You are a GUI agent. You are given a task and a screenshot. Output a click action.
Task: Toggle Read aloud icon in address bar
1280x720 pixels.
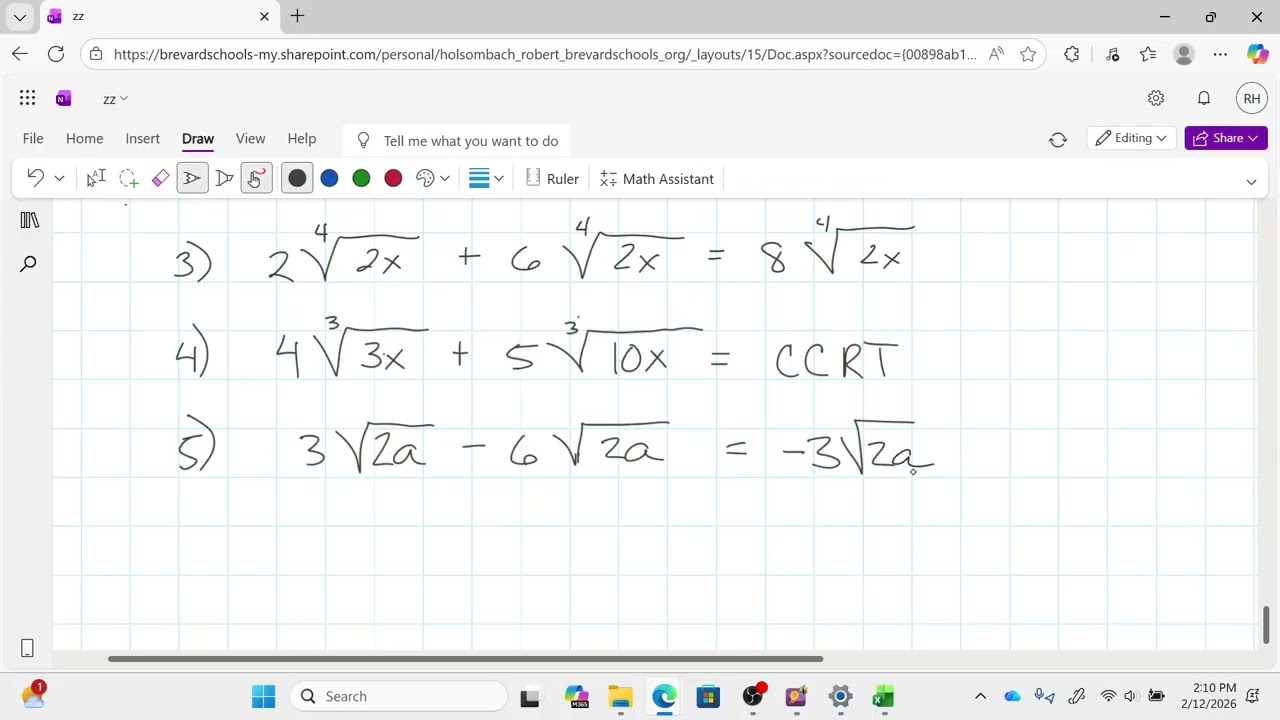[x=996, y=54]
